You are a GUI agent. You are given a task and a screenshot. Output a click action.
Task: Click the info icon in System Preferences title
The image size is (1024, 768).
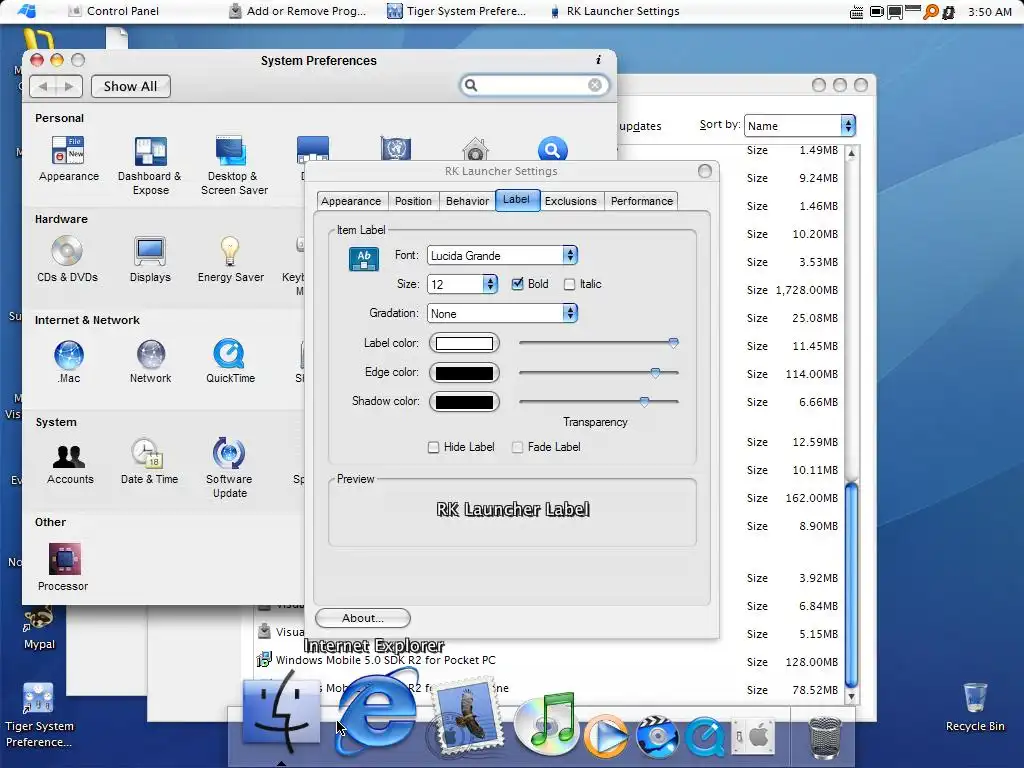pyautogui.click(x=598, y=60)
